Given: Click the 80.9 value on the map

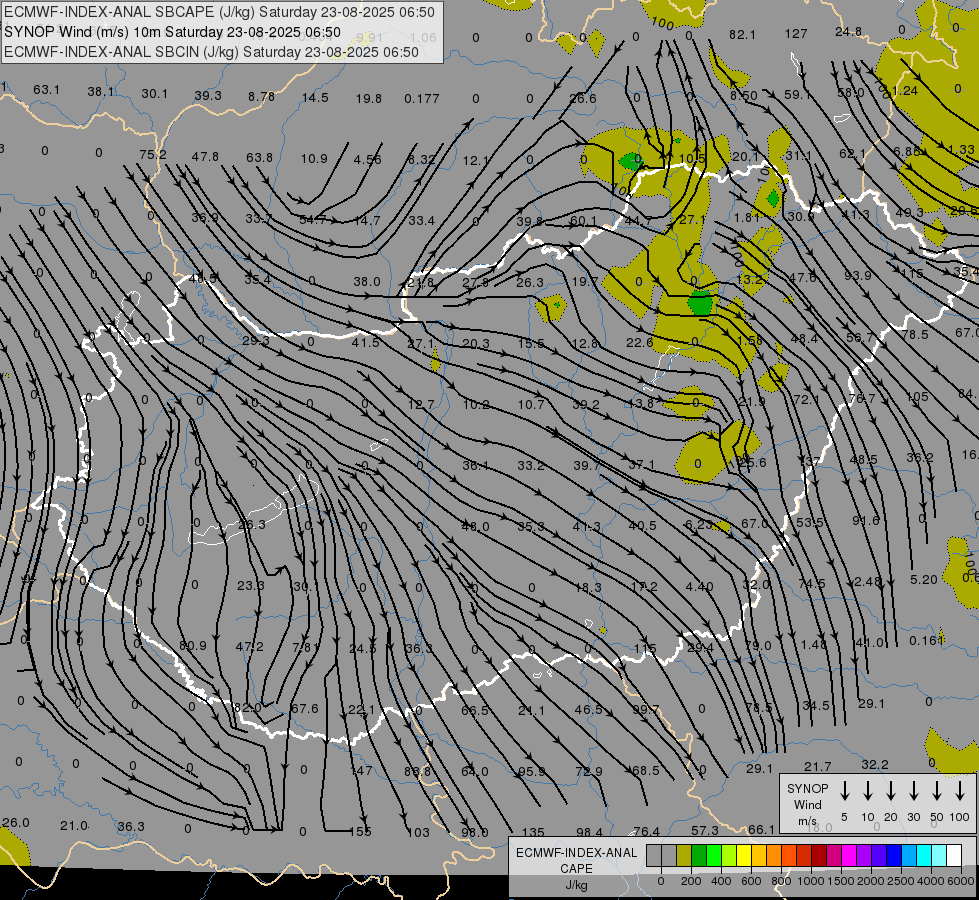Looking at the screenshot, I should click(x=193, y=646).
